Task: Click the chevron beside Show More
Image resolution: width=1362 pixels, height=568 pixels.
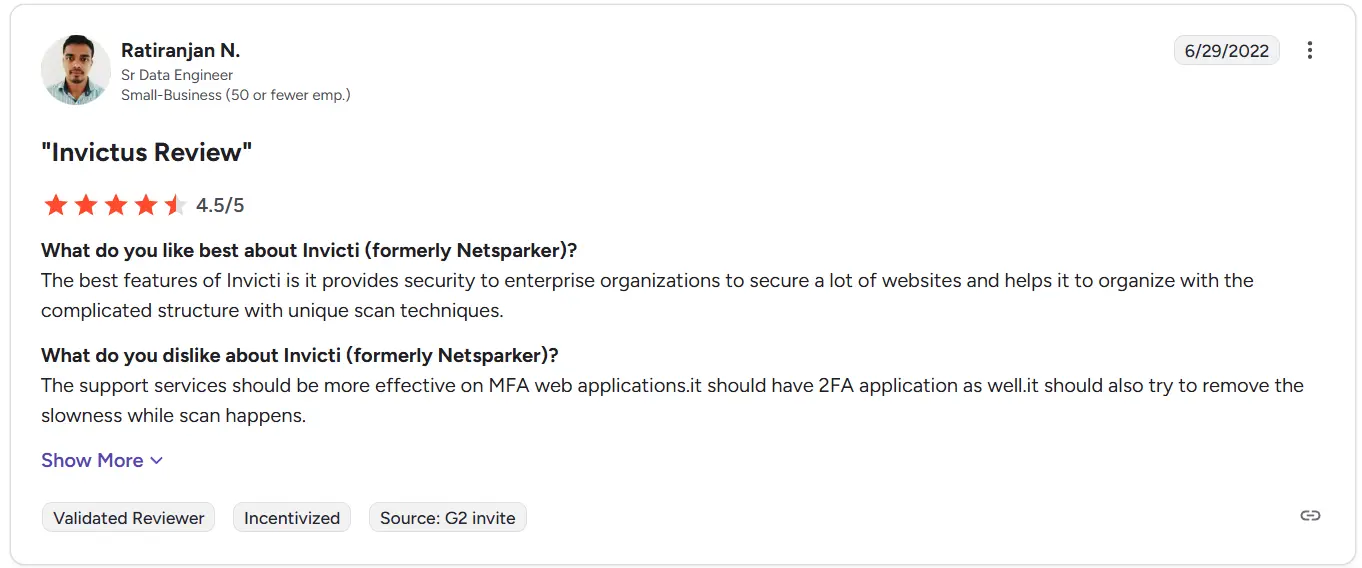Action: [x=156, y=461]
